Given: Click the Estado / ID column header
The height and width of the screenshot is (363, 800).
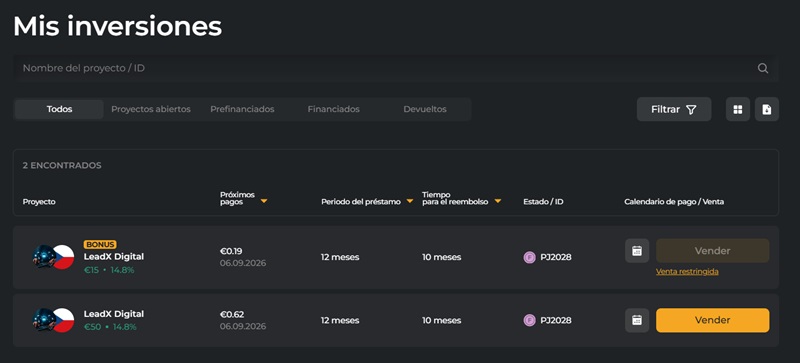Looking at the screenshot, I should click(543, 202).
